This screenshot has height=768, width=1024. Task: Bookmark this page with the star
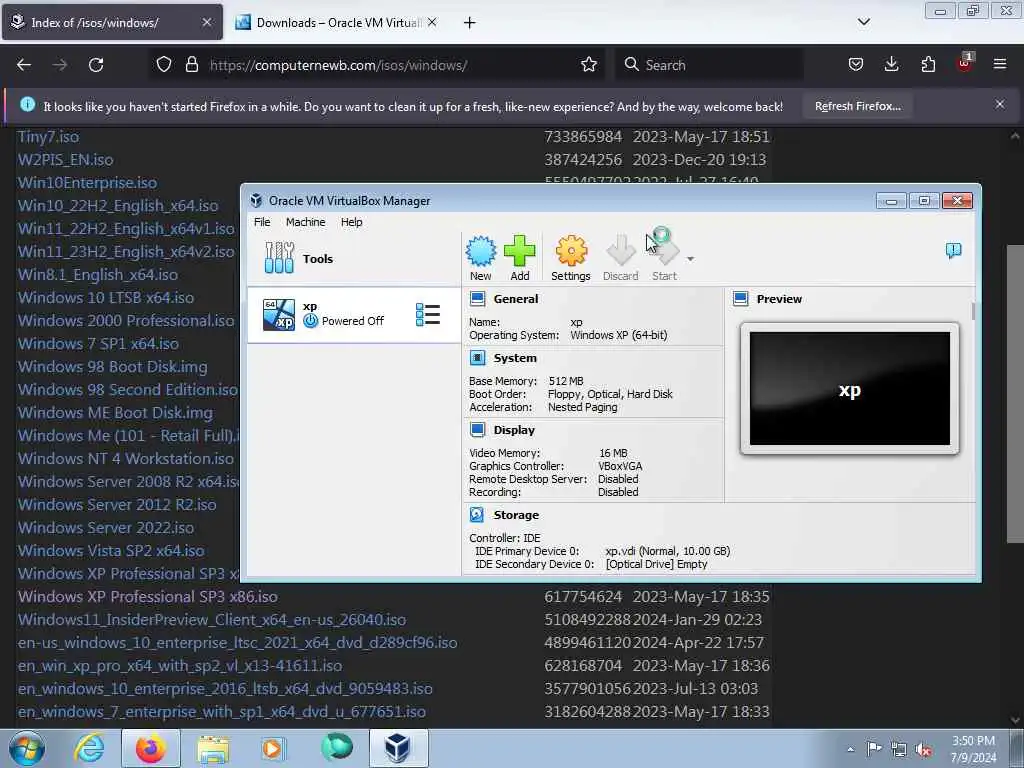click(x=589, y=64)
